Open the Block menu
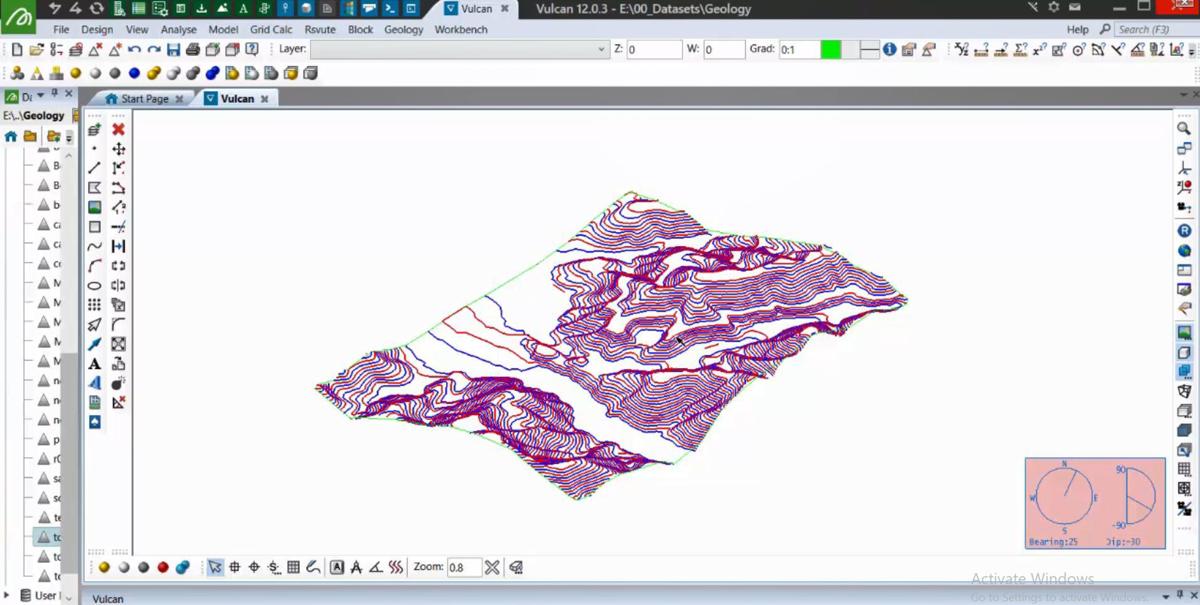1200x605 pixels. [360, 30]
